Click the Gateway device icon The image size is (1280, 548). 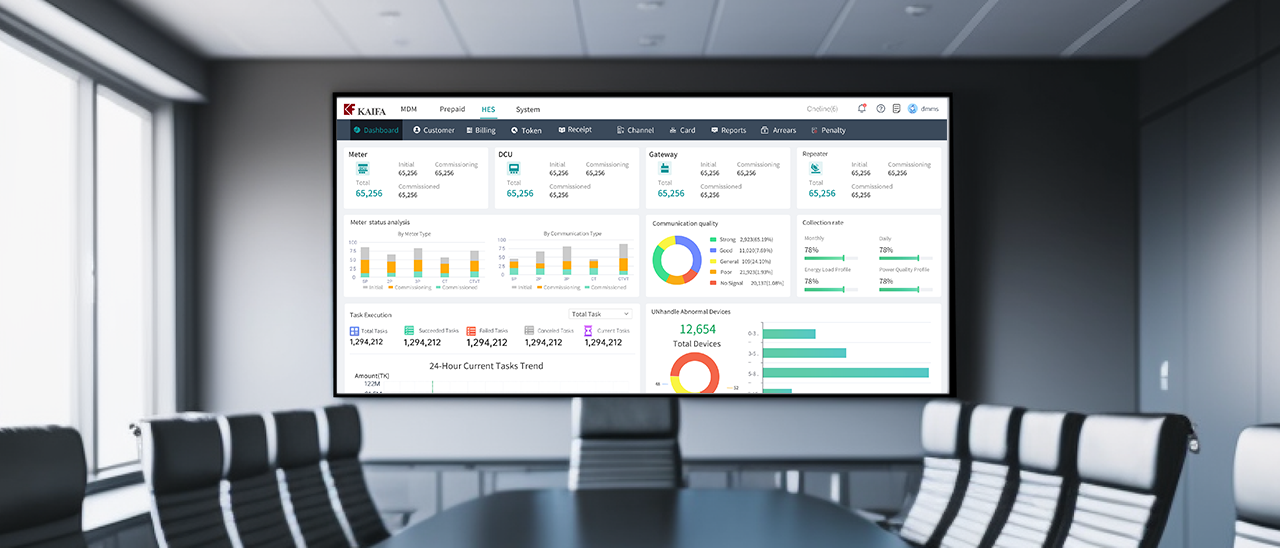click(663, 170)
